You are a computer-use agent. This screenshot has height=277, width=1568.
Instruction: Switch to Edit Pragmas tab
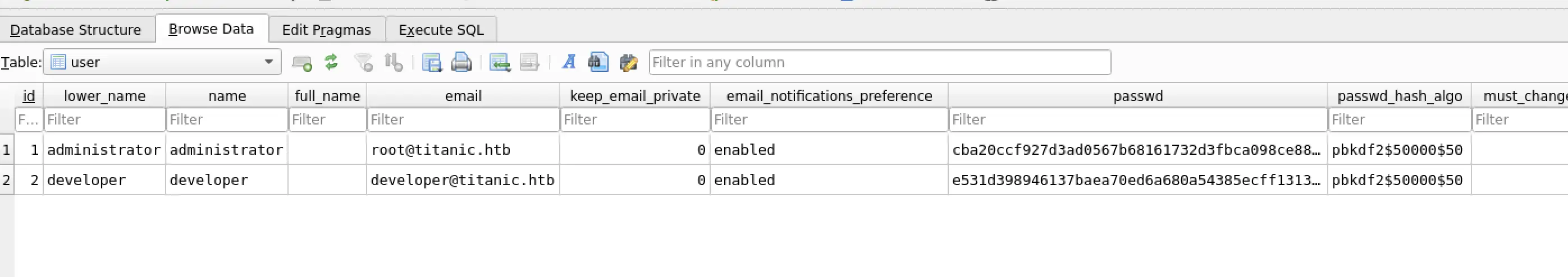click(x=326, y=29)
